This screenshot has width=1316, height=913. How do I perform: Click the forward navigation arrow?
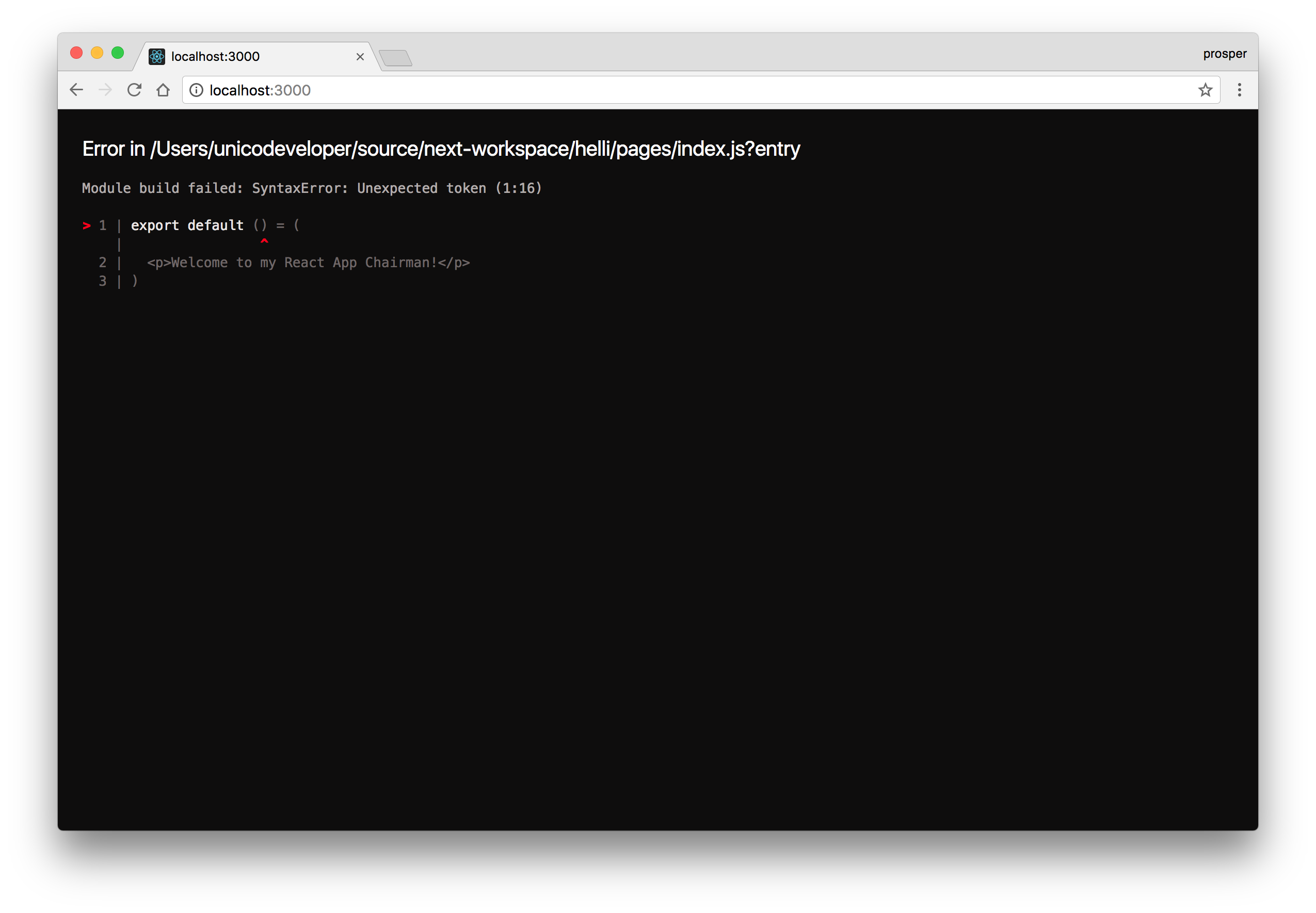pos(105,90)
